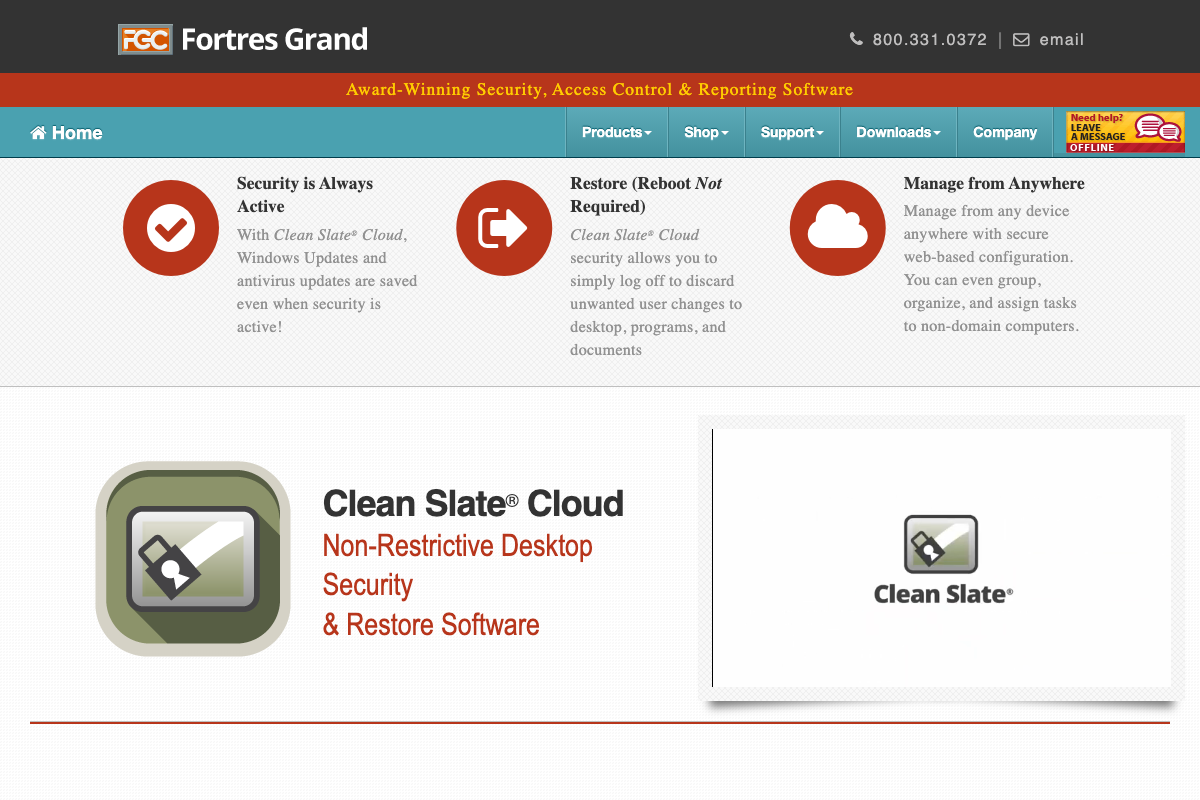
Task: Click the red checkmark circle icon
Action: pyautogui.click(x=171, y=228)
